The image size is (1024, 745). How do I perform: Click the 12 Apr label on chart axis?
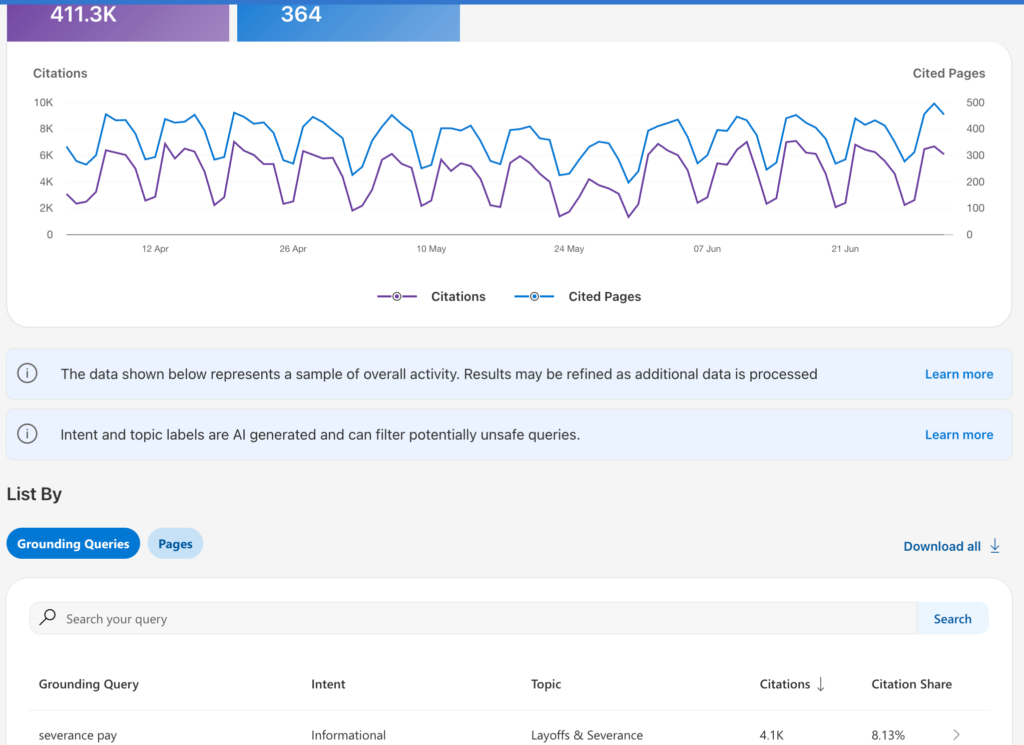click(155, 249)
